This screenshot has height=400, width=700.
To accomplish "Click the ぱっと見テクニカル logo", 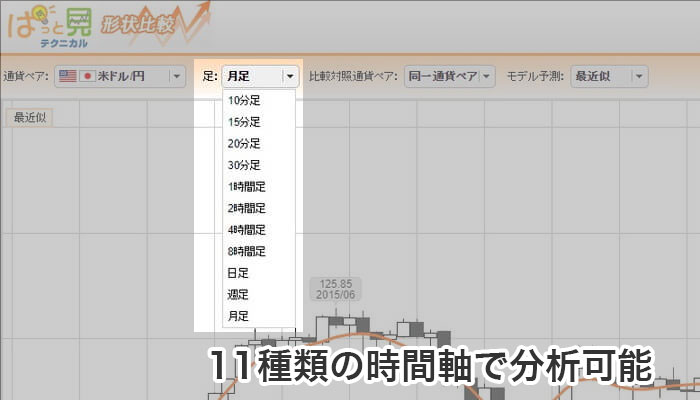I will 50,27.
